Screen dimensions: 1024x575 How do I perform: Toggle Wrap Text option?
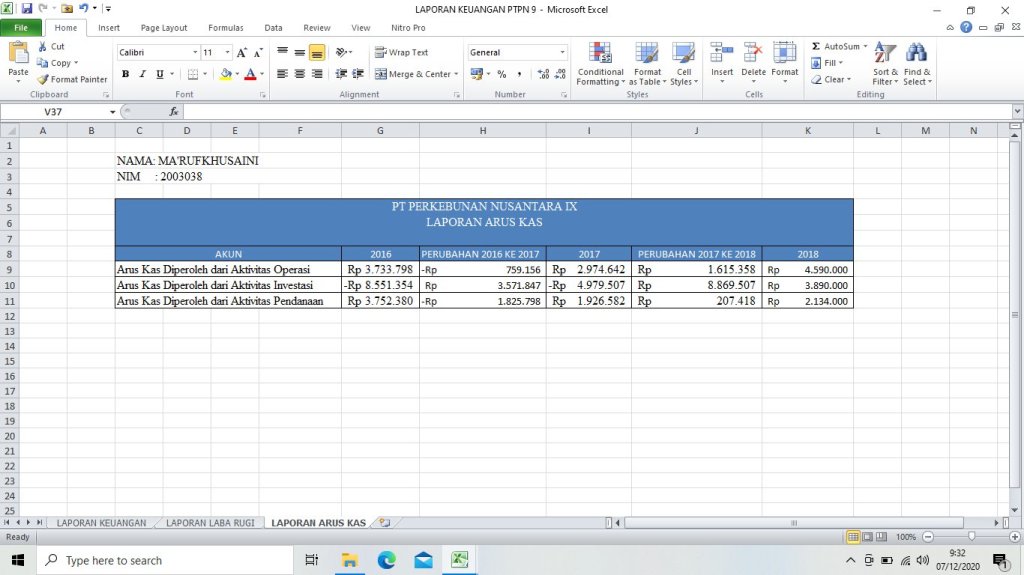point(402,52)
